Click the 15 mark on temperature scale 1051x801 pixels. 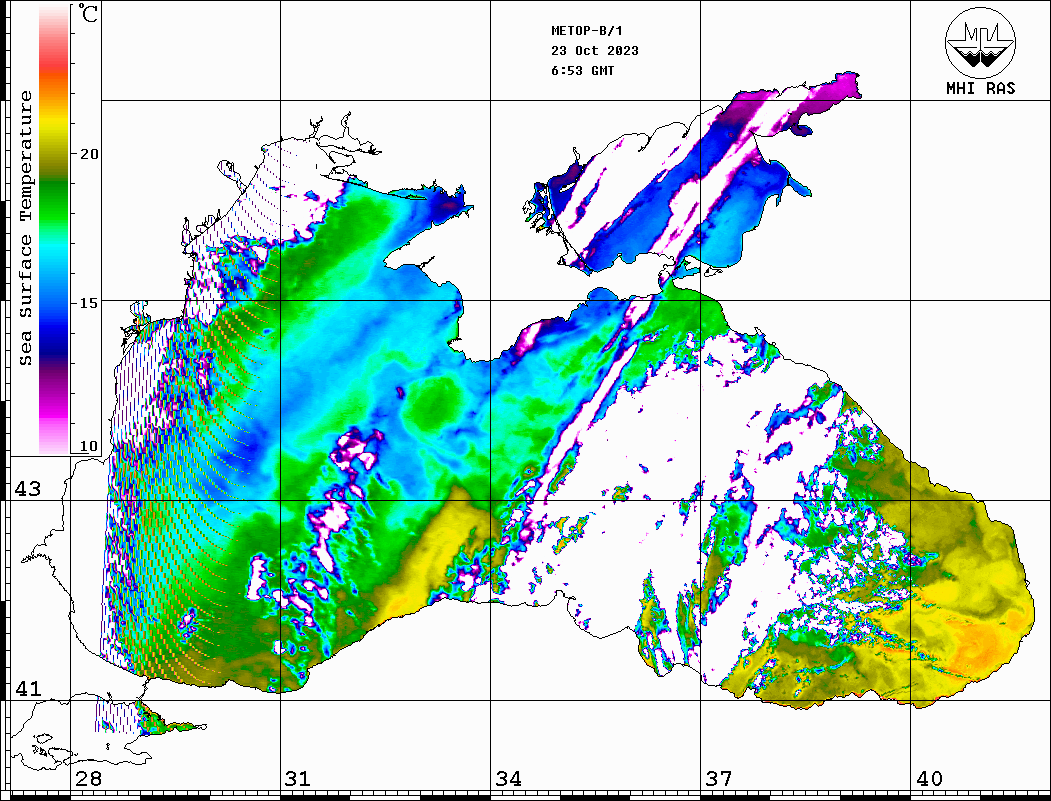coord(88,303)
